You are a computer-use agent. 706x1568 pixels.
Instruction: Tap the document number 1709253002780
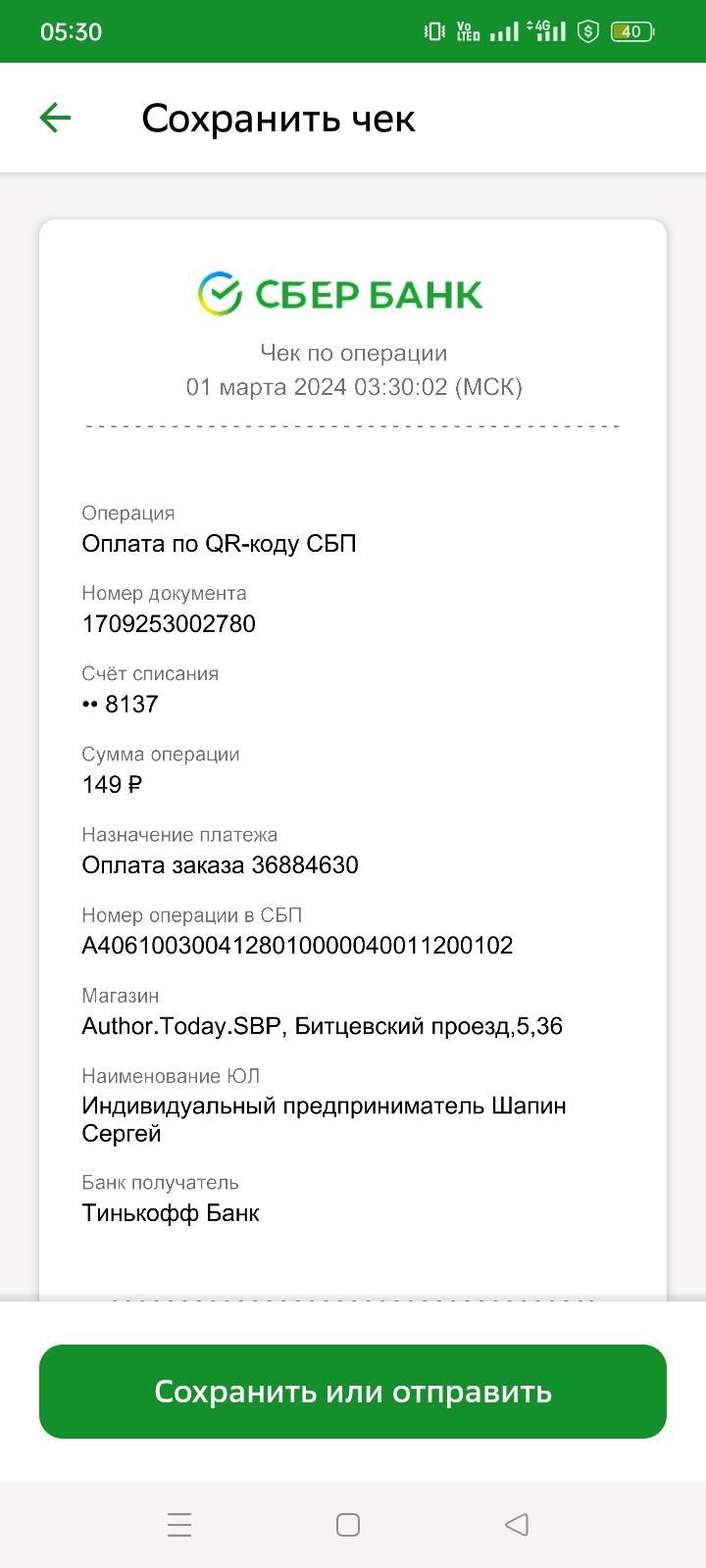click(169, 624)
